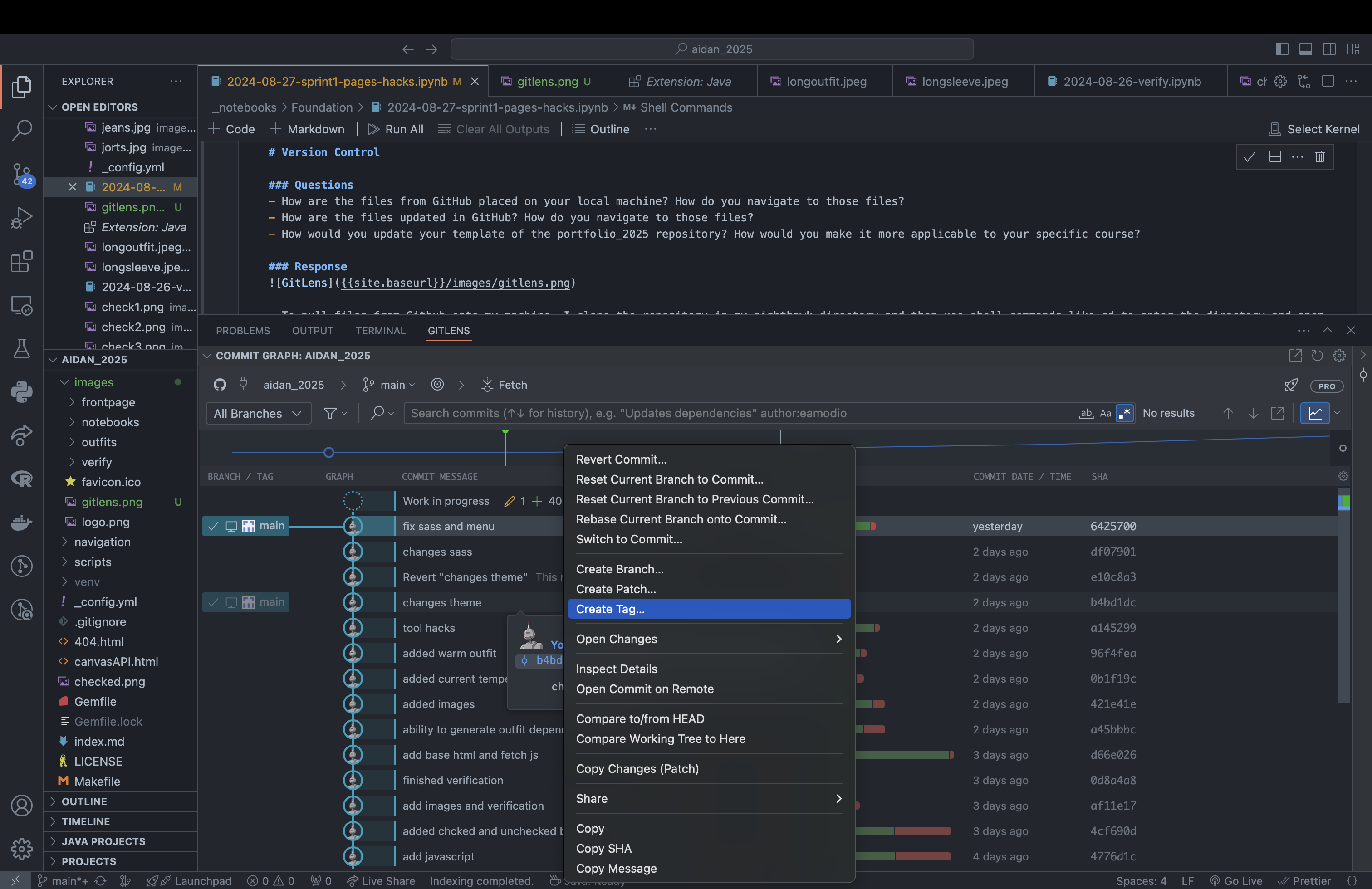Image resolution: width=1372 pixels, height=889 pixels.
Task: Open commit graph settings gear
Action: (1339, 356)
